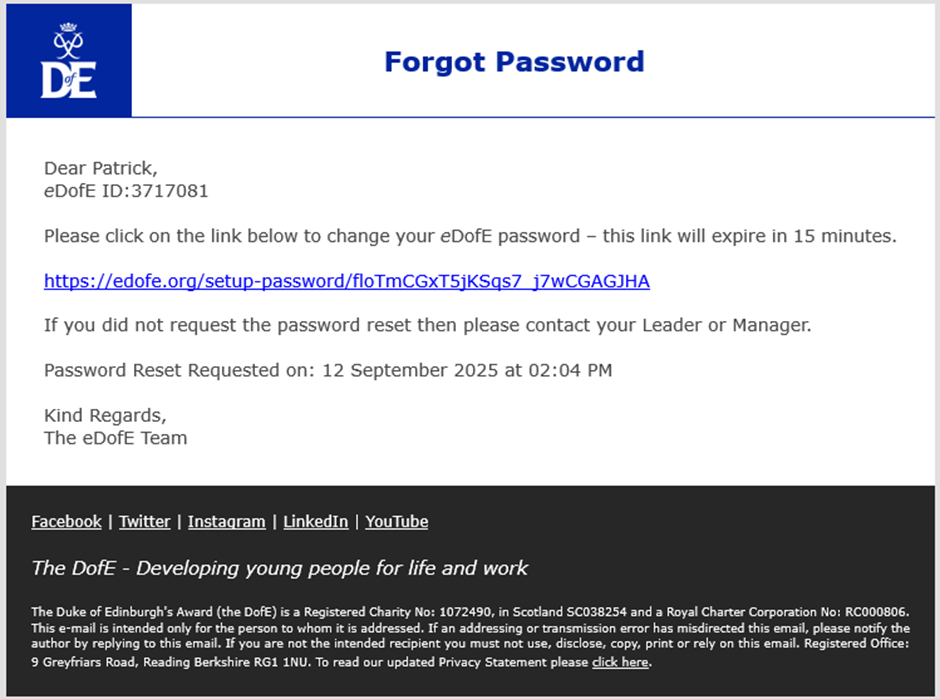
Task: Click the "9 Greyfriars Road" office address
Action: [x=90, y=662]
